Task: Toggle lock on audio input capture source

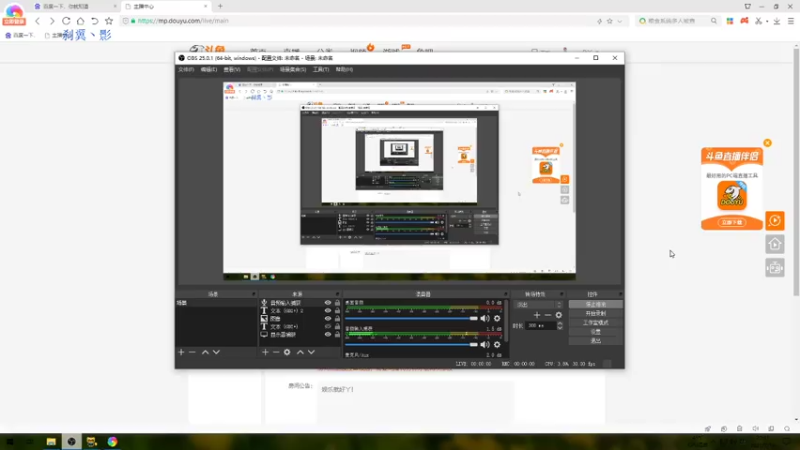Action: click(337, 303)
